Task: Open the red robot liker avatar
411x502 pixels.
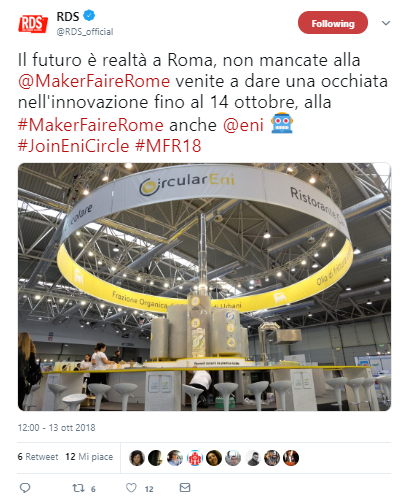Action: point(195,458)
